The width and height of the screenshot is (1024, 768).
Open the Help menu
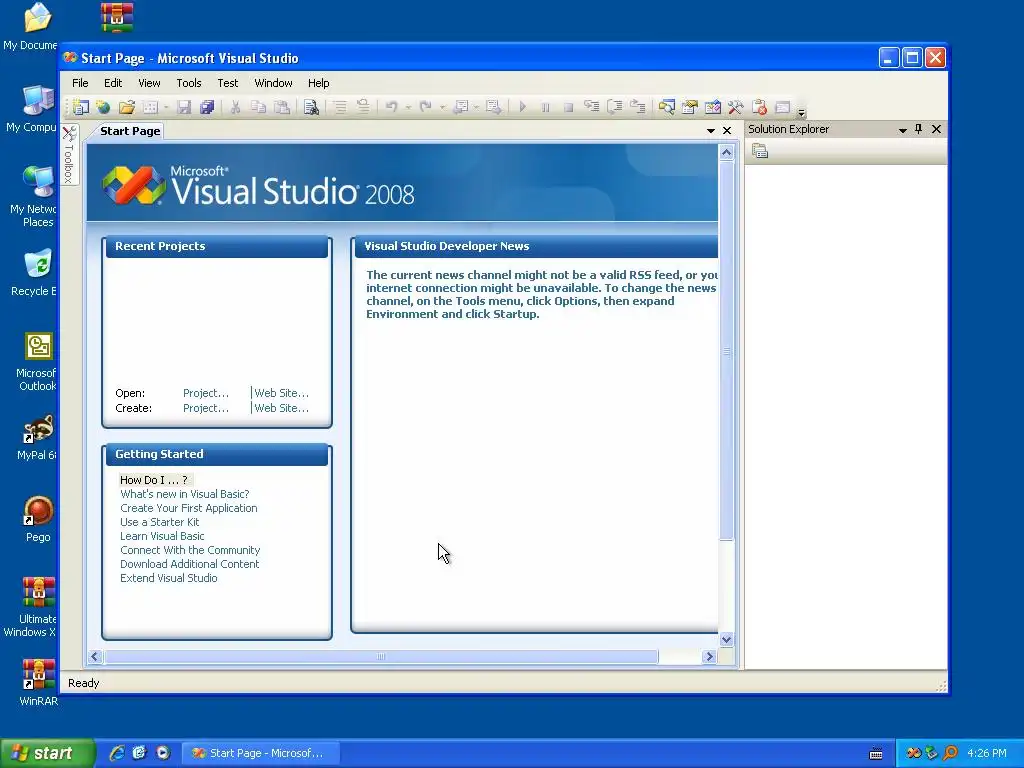319,83
